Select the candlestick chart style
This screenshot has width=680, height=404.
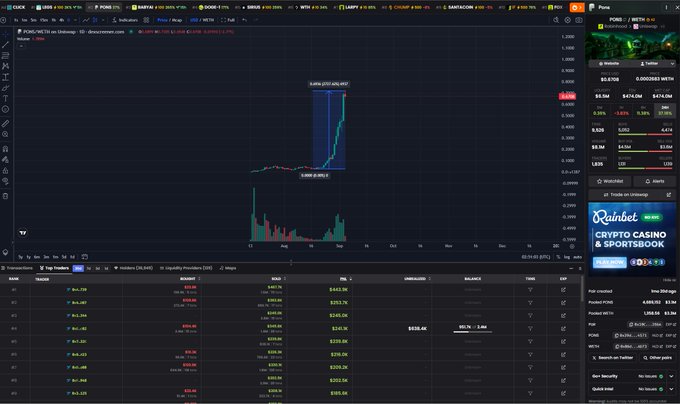pyautogui.click(x=95, y=20)
